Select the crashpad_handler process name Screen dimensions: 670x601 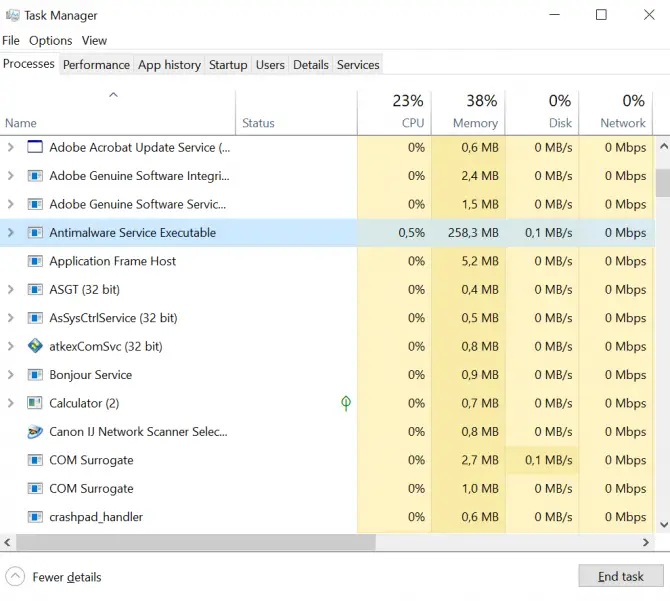pyautogui.click(x=96, y=517)
